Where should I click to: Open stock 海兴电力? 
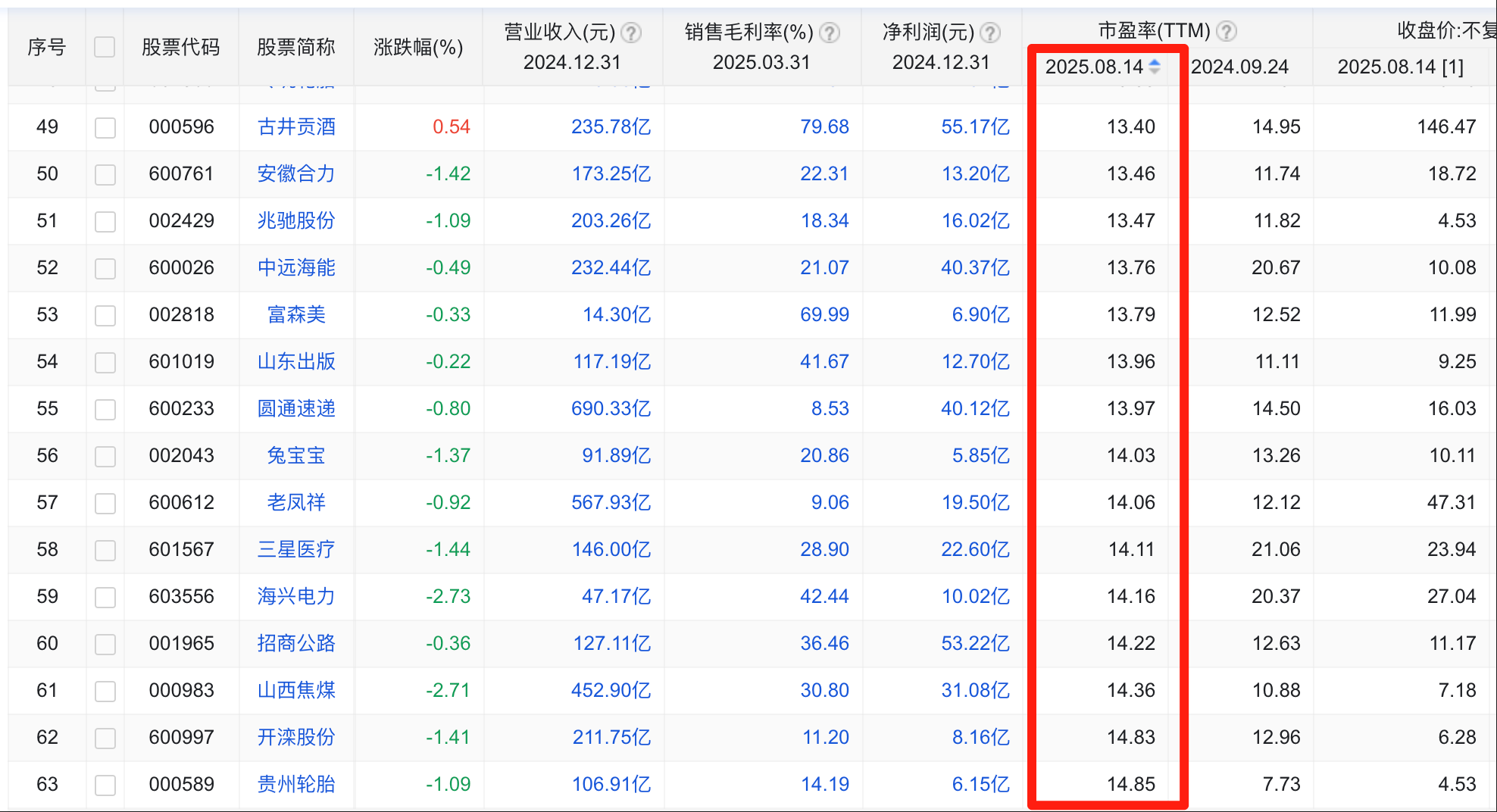click(x=296, y=596)
